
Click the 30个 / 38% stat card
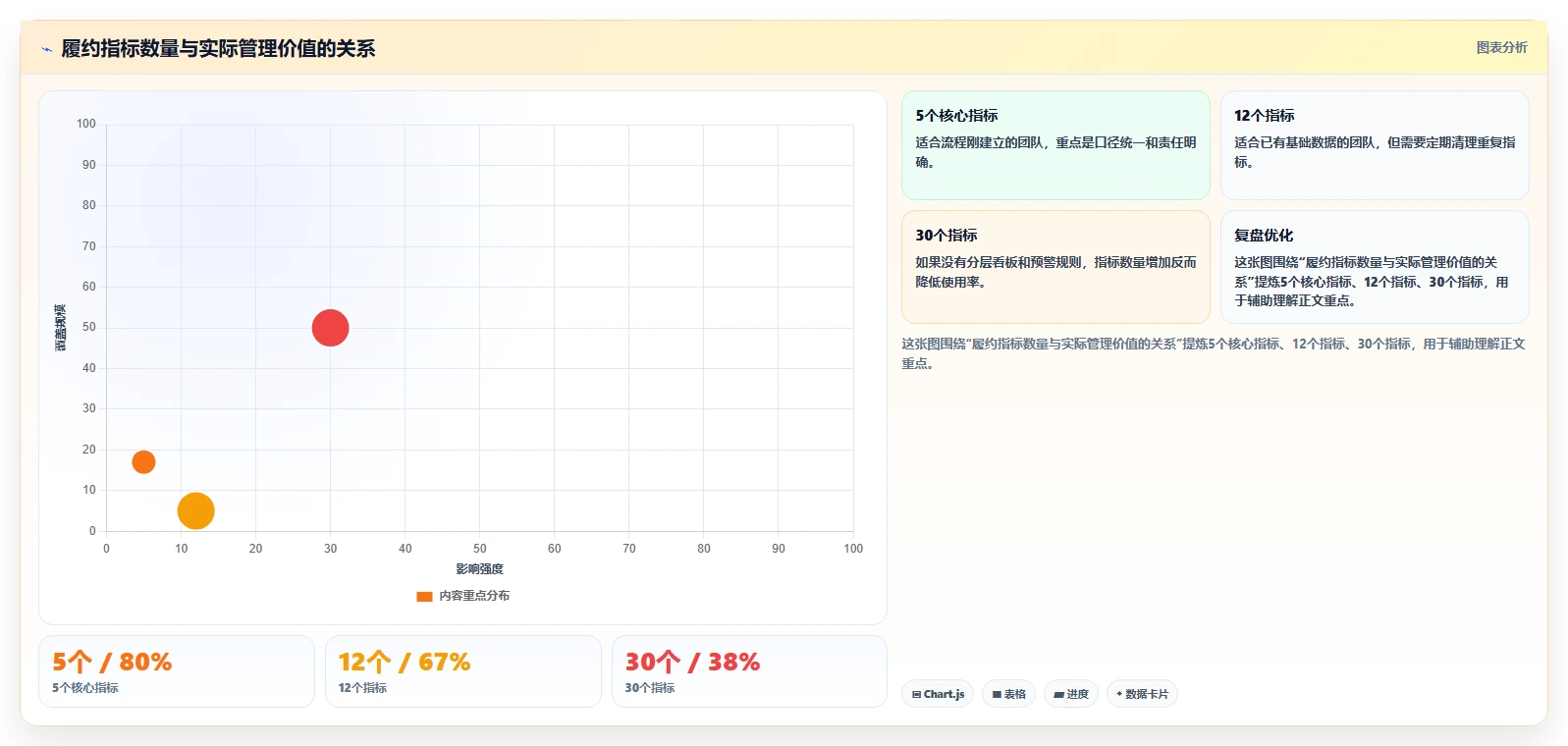tap(749, 671)
